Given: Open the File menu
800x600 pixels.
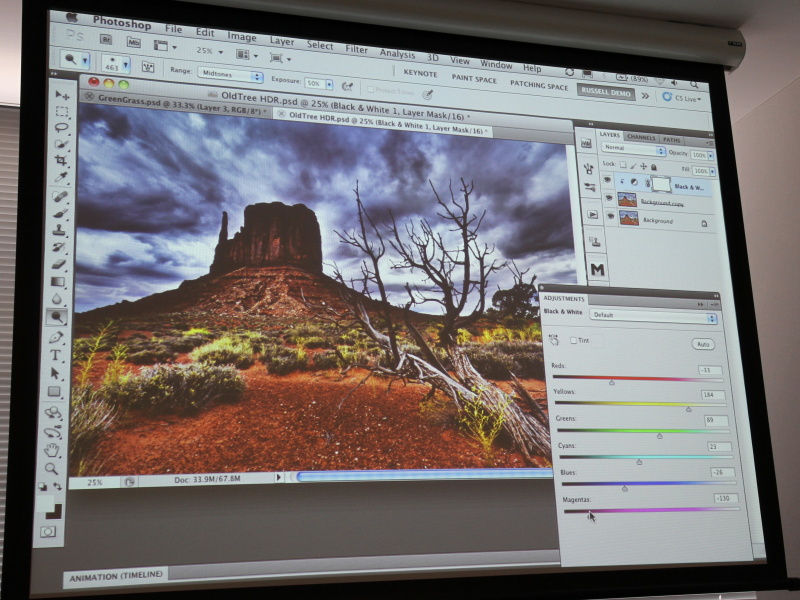Looking at the screenshot, I should point(173,29).
